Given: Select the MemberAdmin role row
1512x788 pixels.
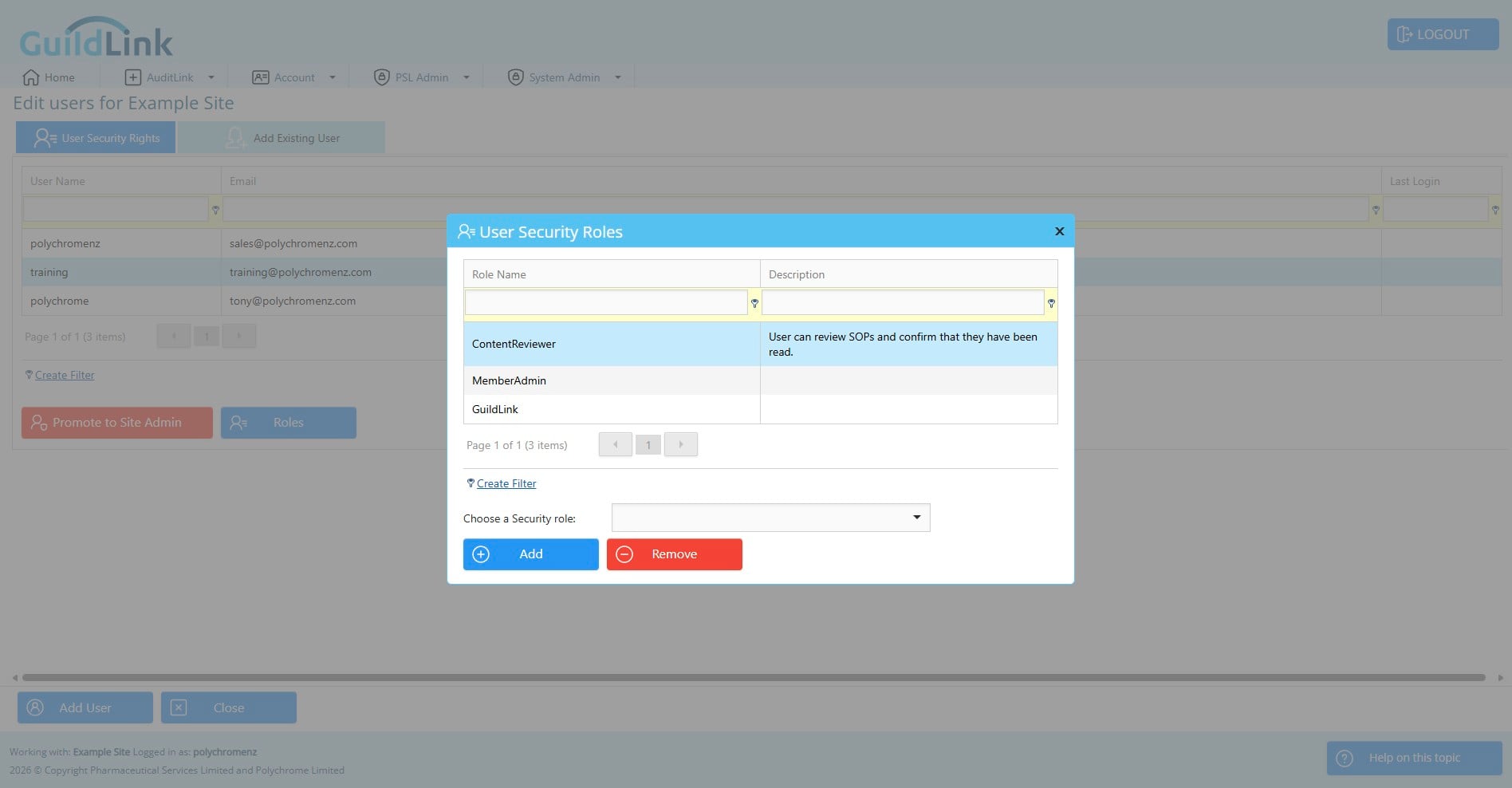Looking at the screenshot, I should click(x=761, y=380).
